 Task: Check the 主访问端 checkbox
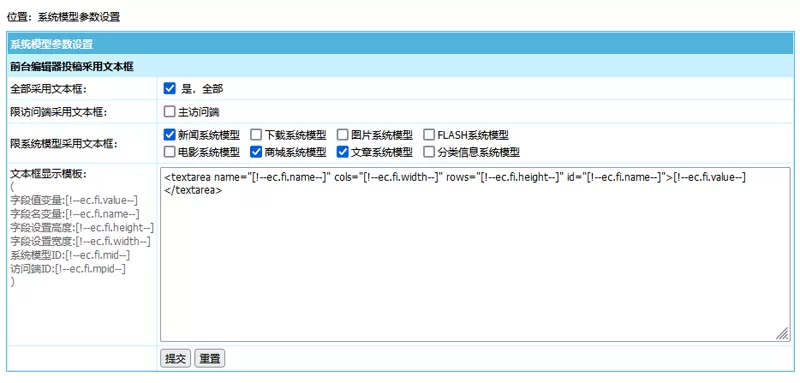169,112
